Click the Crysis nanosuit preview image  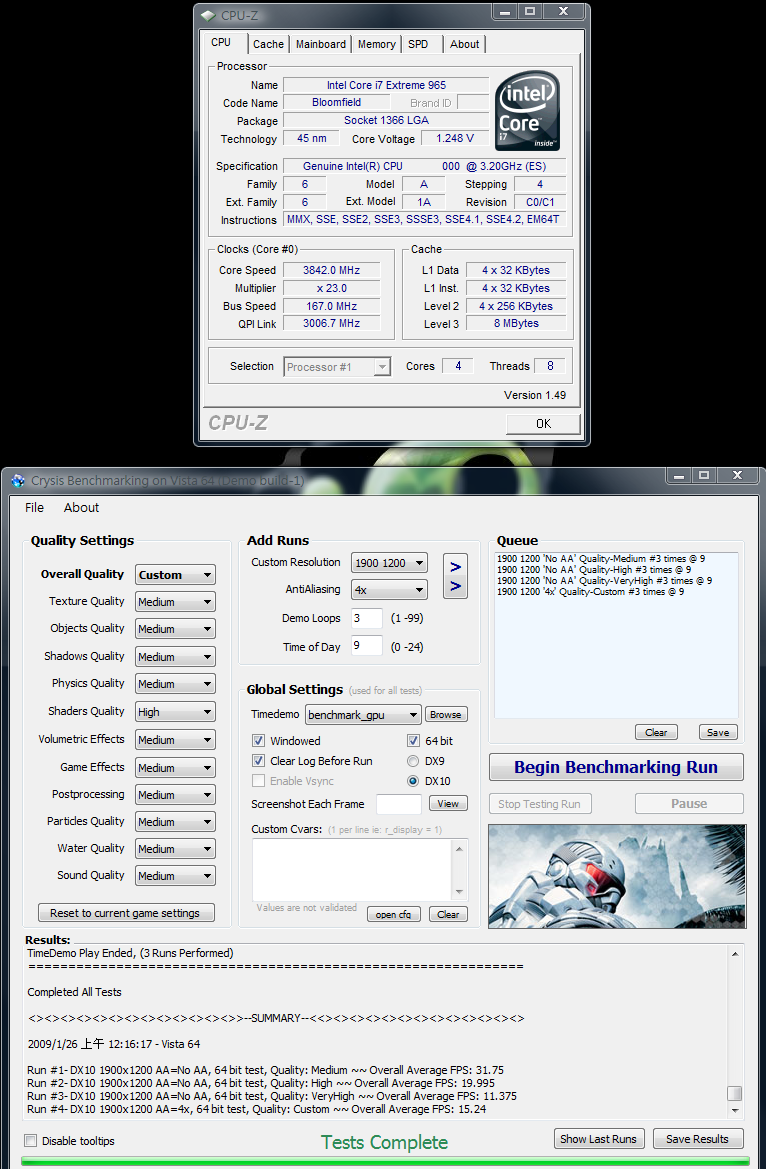click(x=615, y=876)
